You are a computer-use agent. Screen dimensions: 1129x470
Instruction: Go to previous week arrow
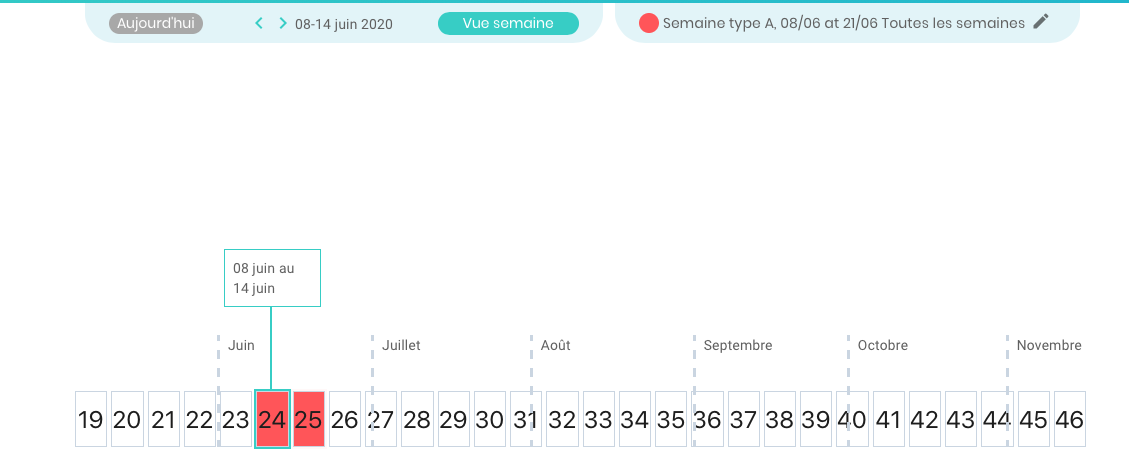(x=259, y=23)
